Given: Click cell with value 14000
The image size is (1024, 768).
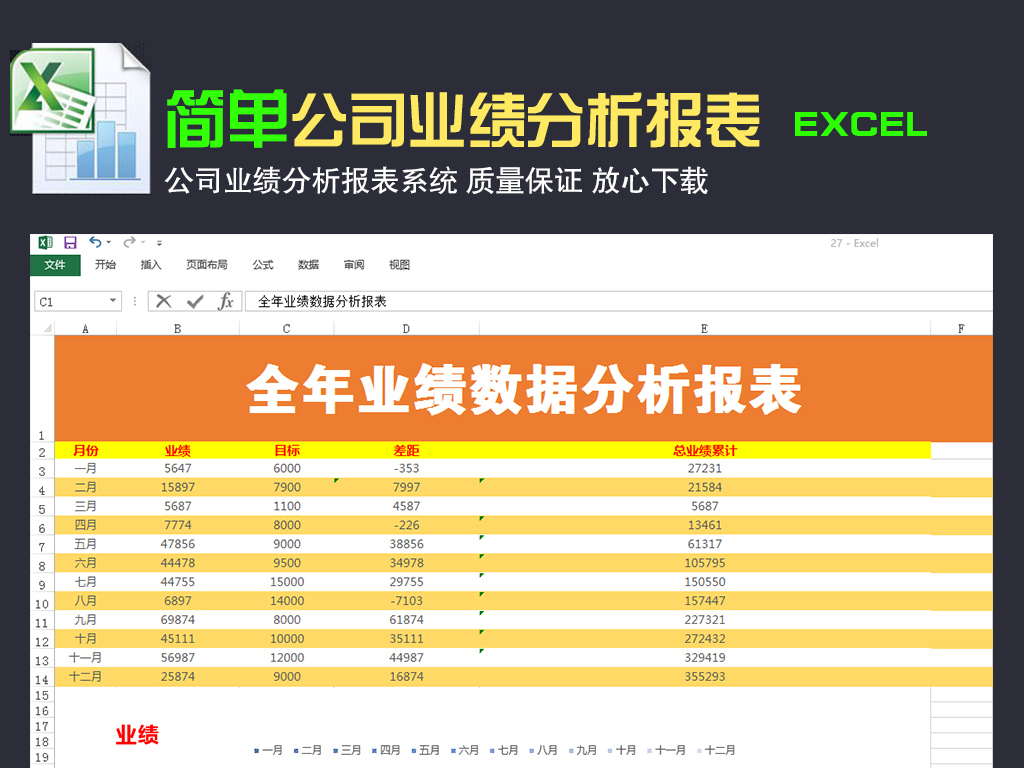Looking at the screenshot, I should [287, 601].
